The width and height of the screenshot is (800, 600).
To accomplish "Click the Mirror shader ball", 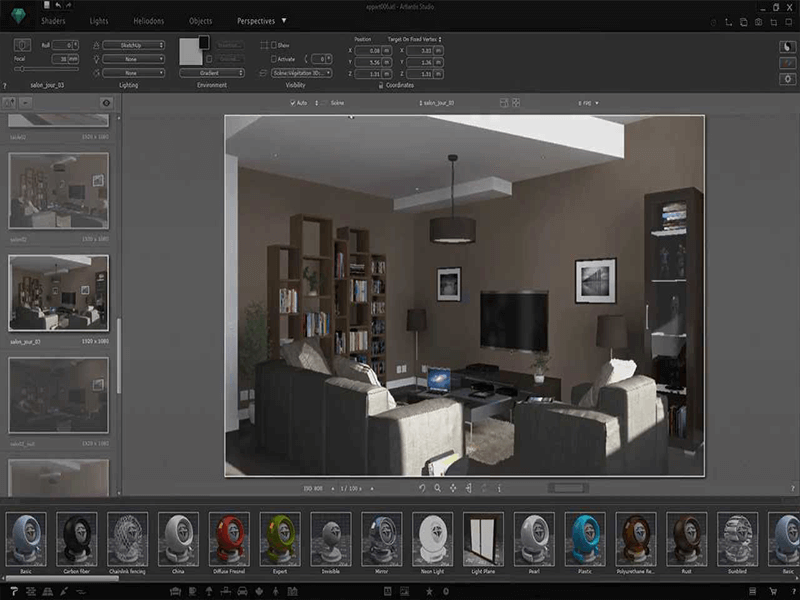I will pos(381,540).
